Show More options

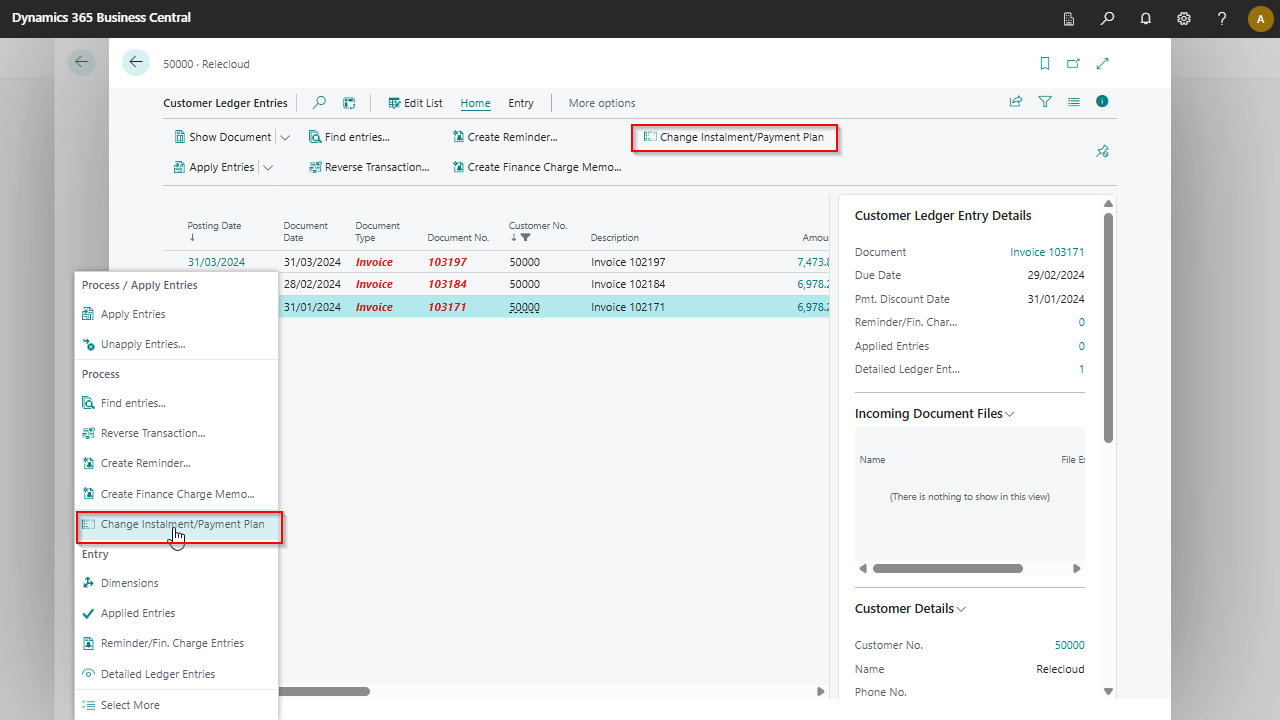[x=602, y=103]
